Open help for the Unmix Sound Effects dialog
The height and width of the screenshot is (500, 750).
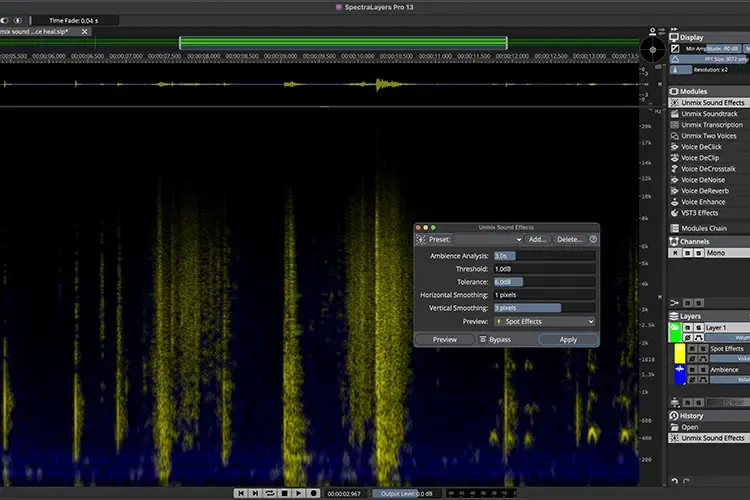(593, 239)
